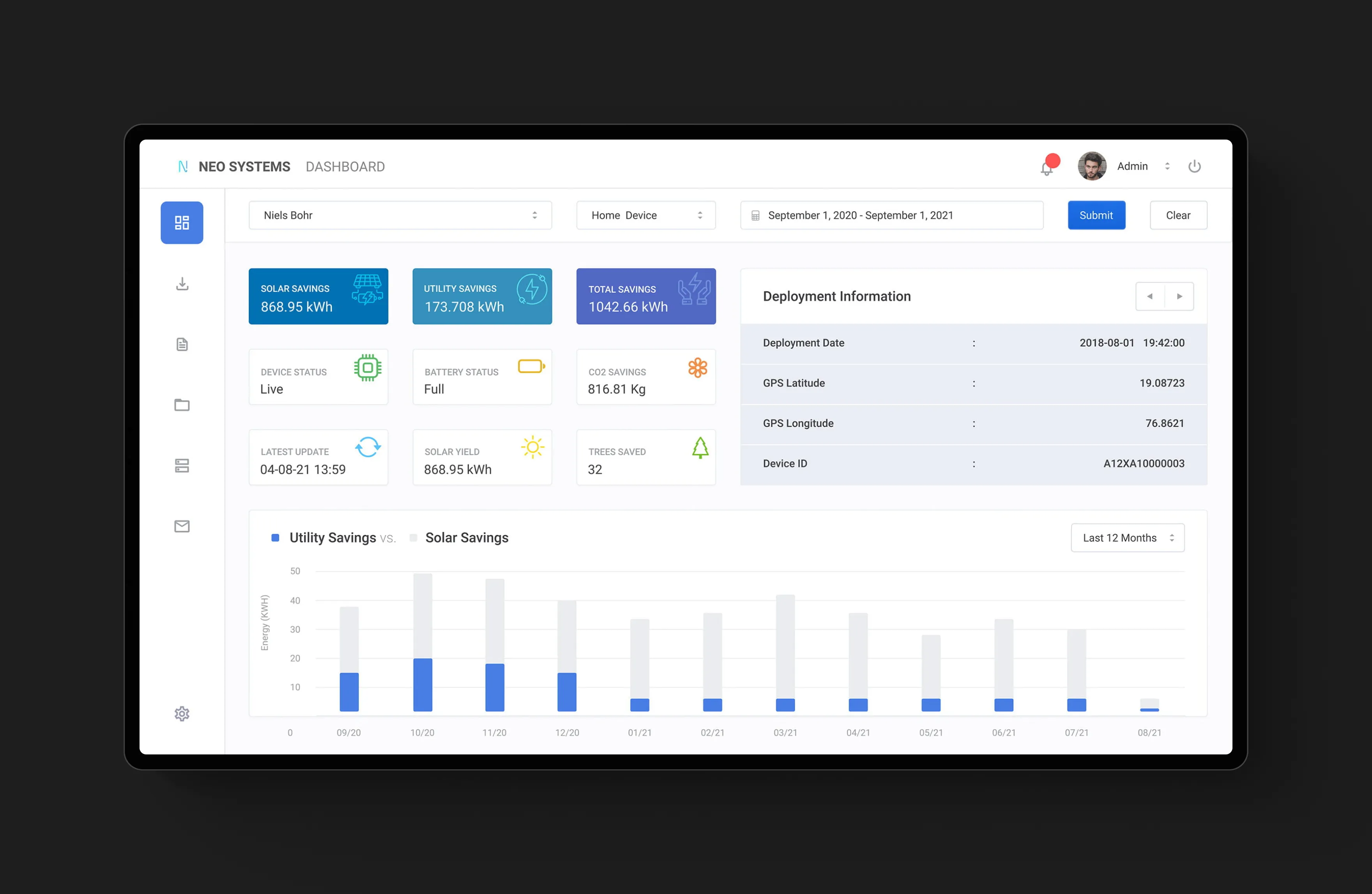Viewport: 1372px width, 894px height.
Task: Click the notification bell icon
Action: 1046,168
